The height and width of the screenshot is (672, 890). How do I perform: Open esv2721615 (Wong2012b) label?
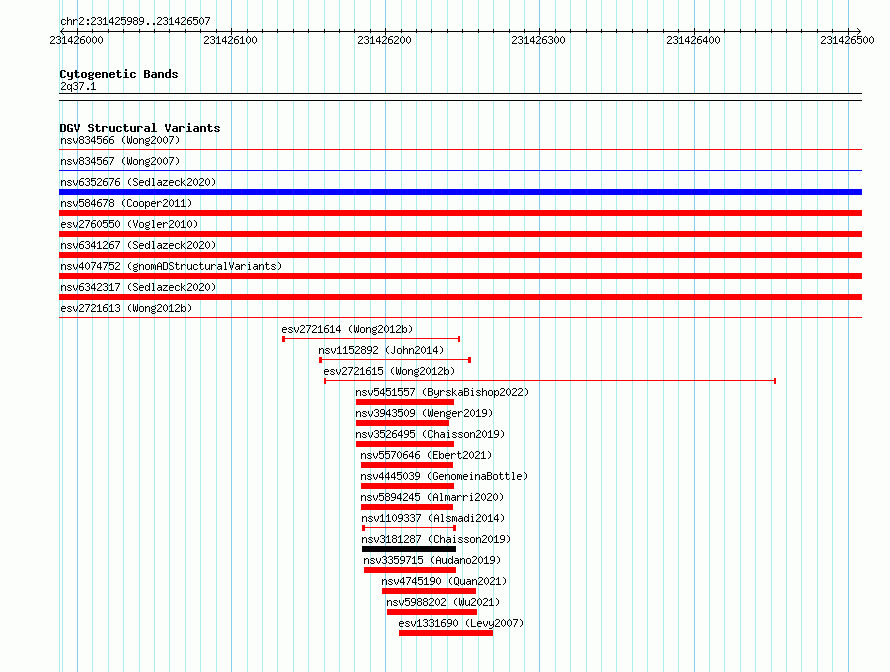[x=389, y=371]
